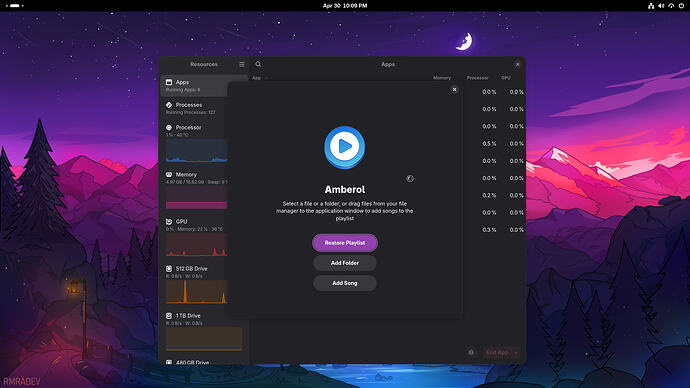The image size is (690, 388).
Task: Close the Resources window
Action: [x=518, y=65]
